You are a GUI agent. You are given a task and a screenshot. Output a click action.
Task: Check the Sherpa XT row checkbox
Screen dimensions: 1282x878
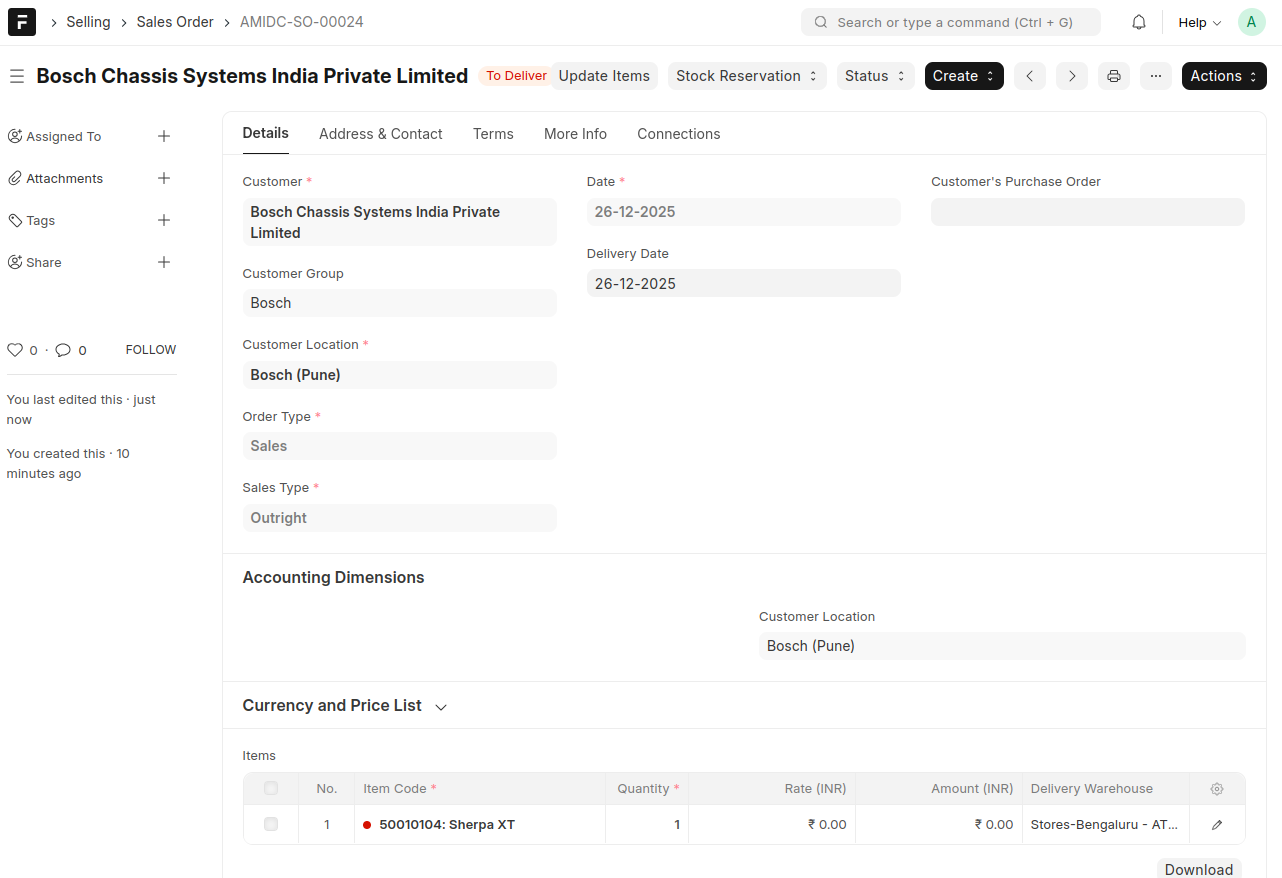[x=271, y=825]
